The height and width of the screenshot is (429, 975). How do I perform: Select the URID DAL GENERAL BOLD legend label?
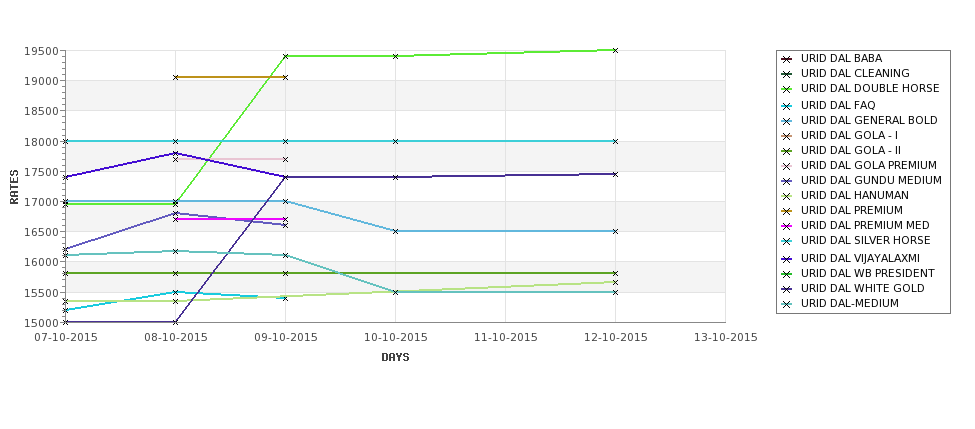click(869, 121)
